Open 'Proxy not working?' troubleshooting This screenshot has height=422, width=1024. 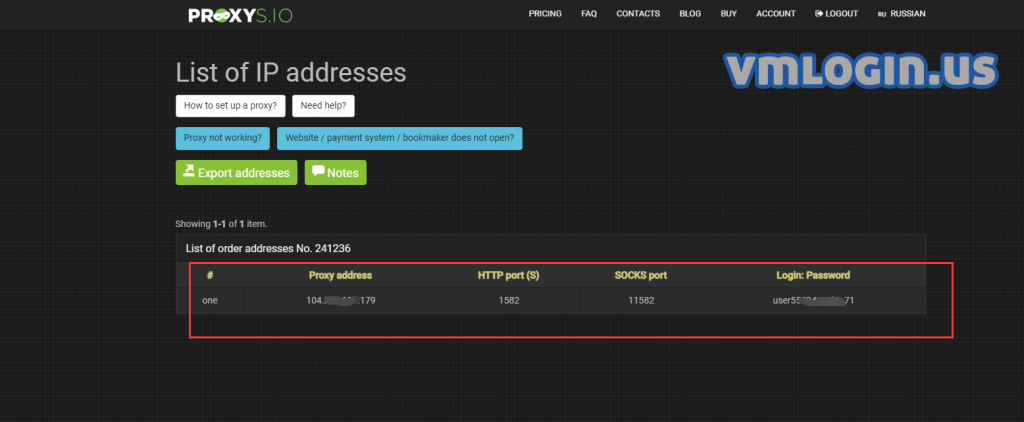click(x=223, y=138)
